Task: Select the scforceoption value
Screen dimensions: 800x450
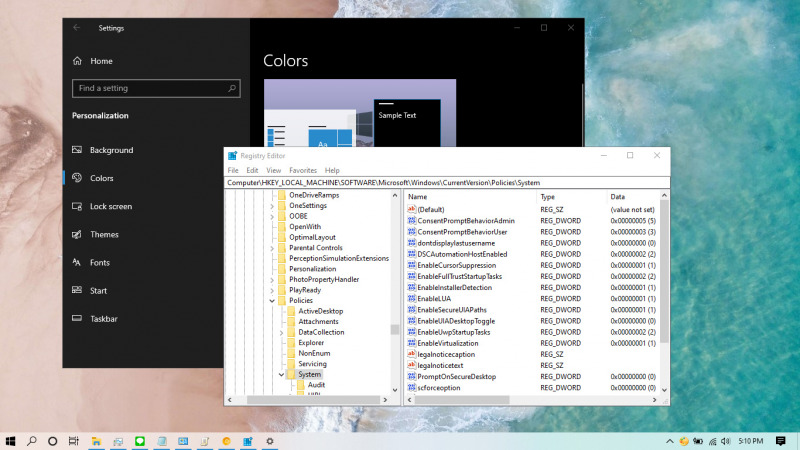Action: 439,388
